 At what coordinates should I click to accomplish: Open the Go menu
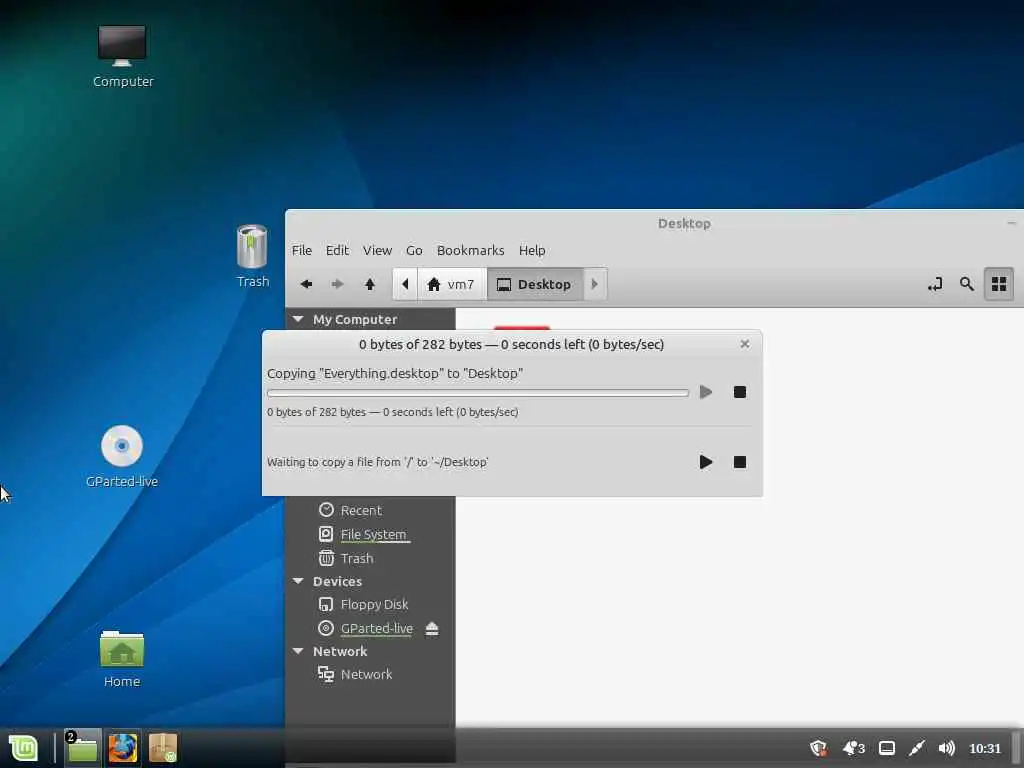tap(414, 250)
